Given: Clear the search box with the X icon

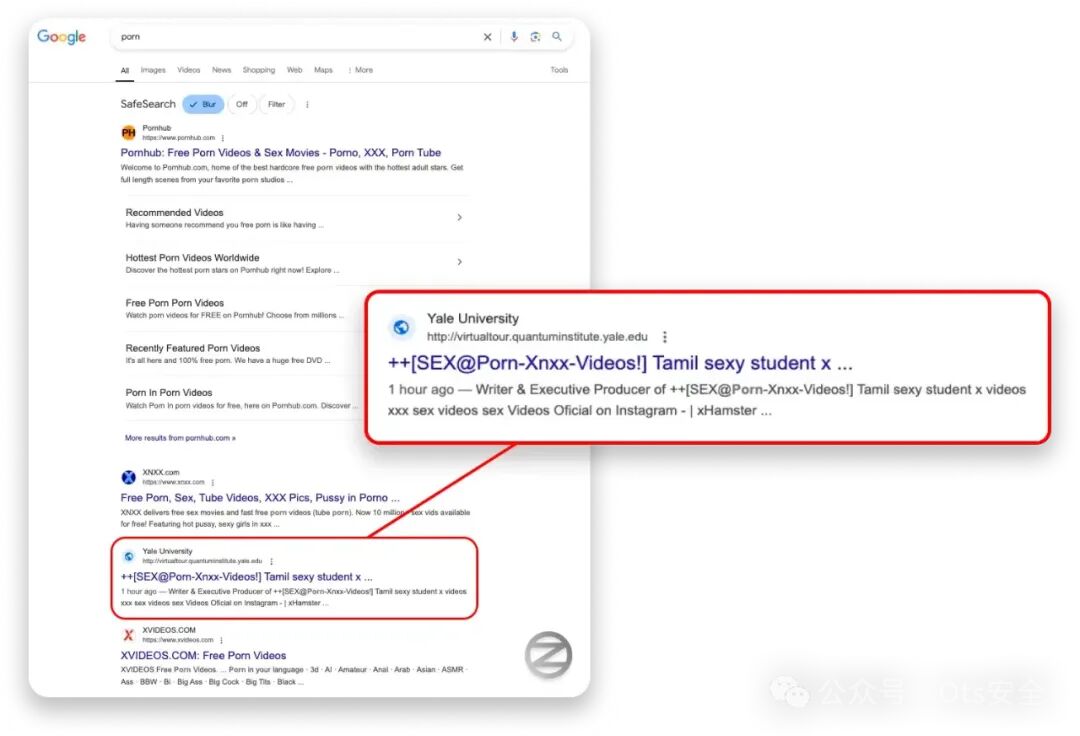Looking at the screenshot, I should click(x=487, y=37).
